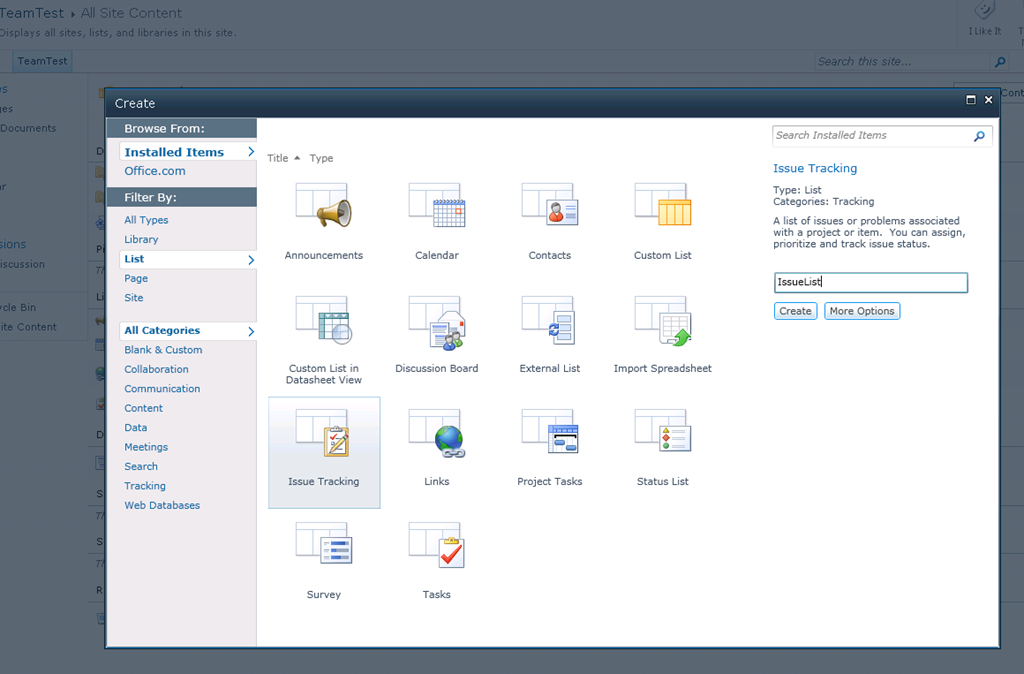This screenshot has width=1024, height=674.
Task: Filter templates by Site
Action: click(x=134, y=298)
